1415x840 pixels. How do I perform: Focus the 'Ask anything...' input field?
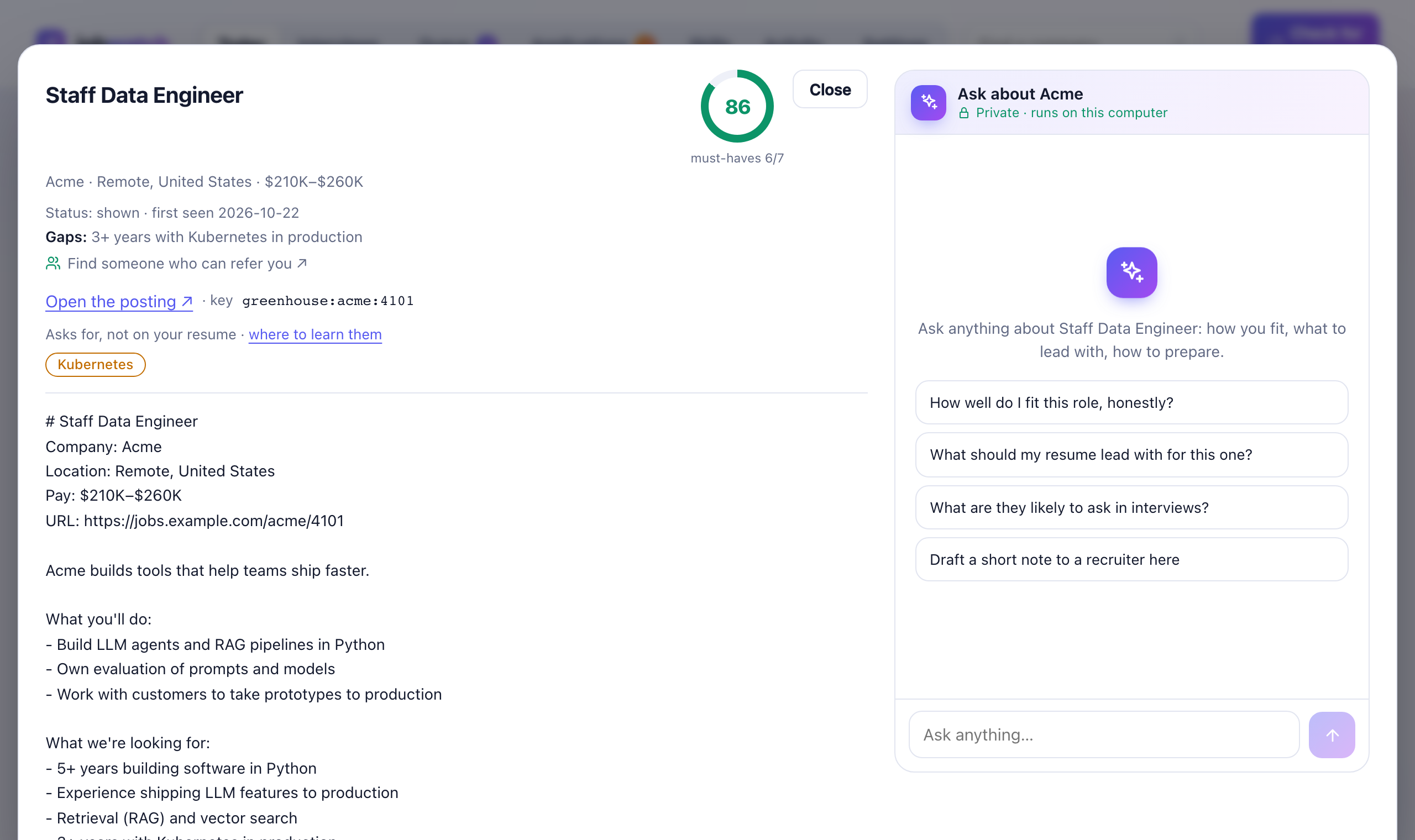(x=1104, y=734)
